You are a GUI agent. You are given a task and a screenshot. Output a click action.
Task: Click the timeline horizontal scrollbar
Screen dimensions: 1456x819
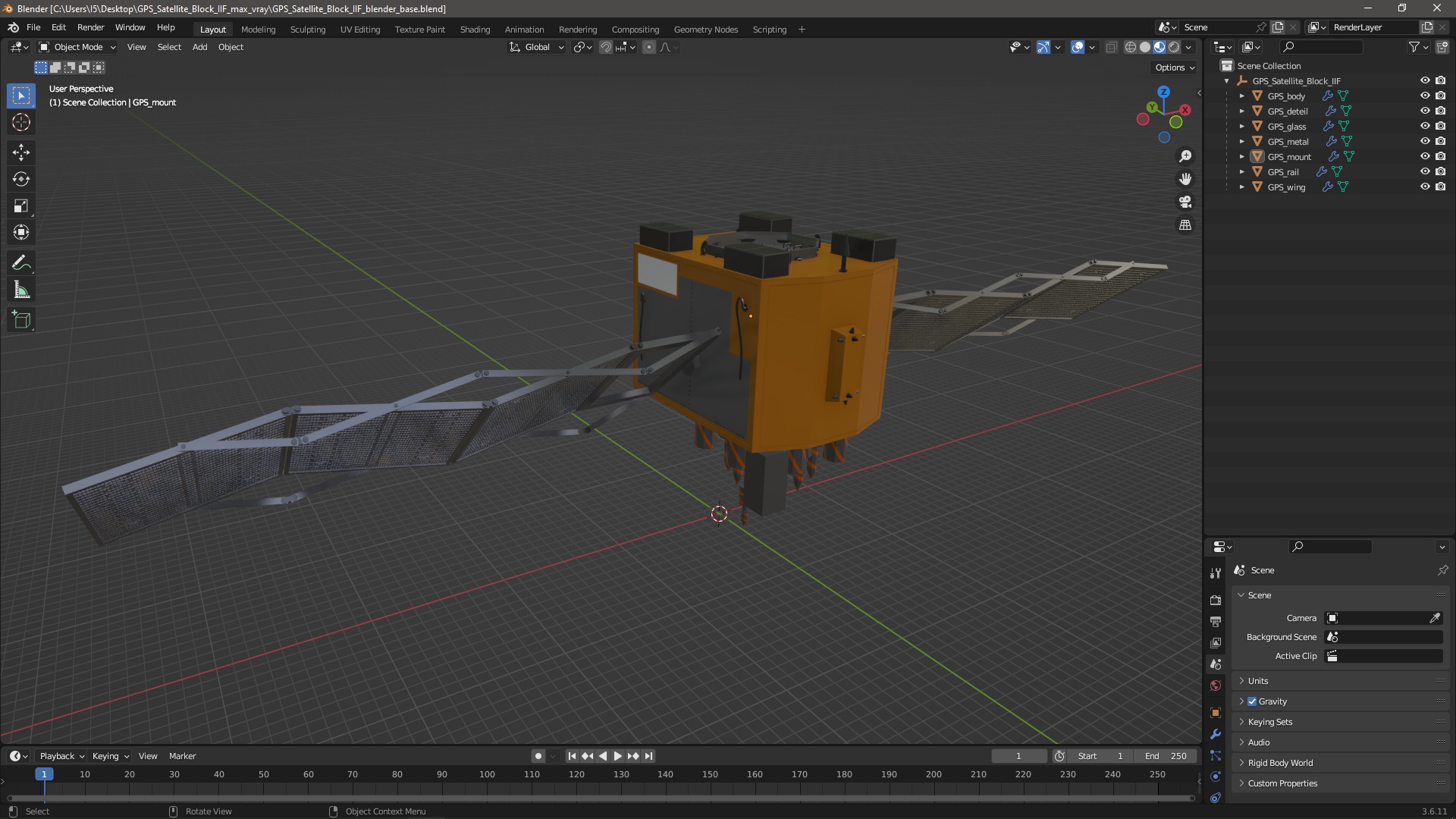tap(601, 798)
